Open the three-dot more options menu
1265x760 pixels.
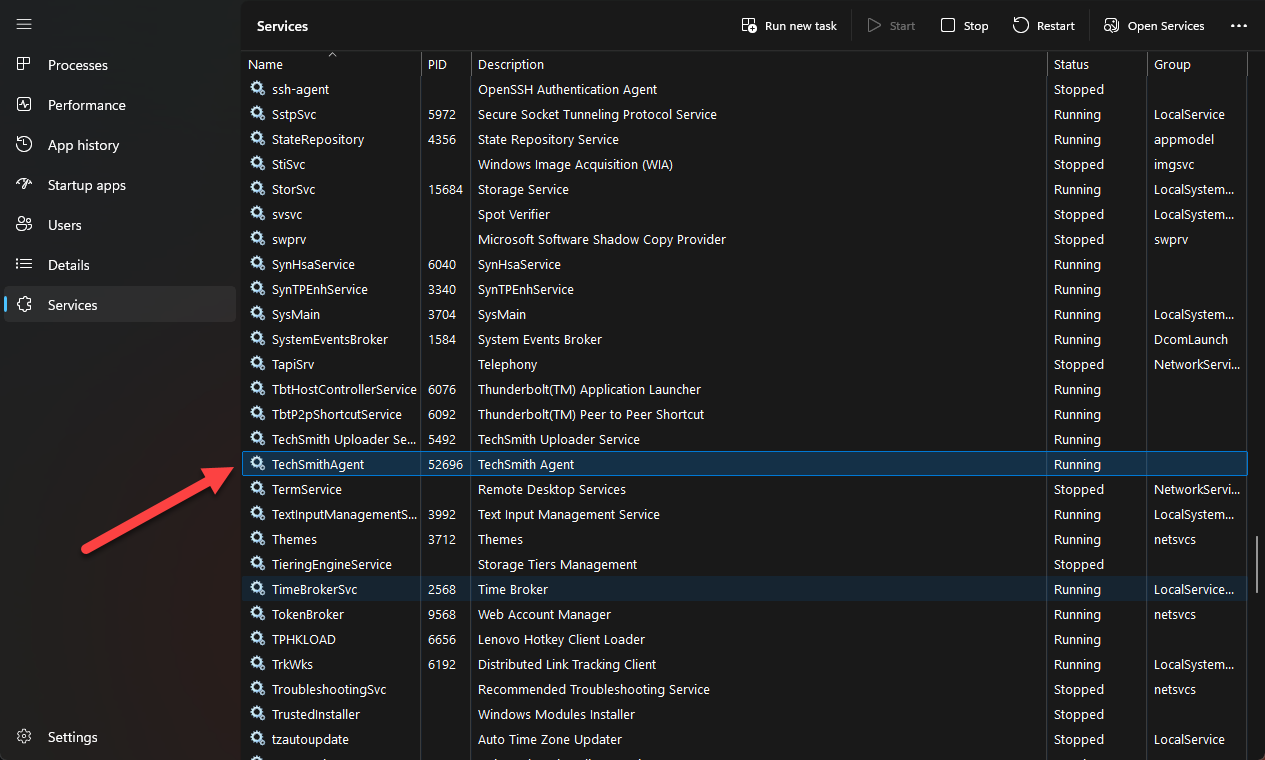point(1238,26)
